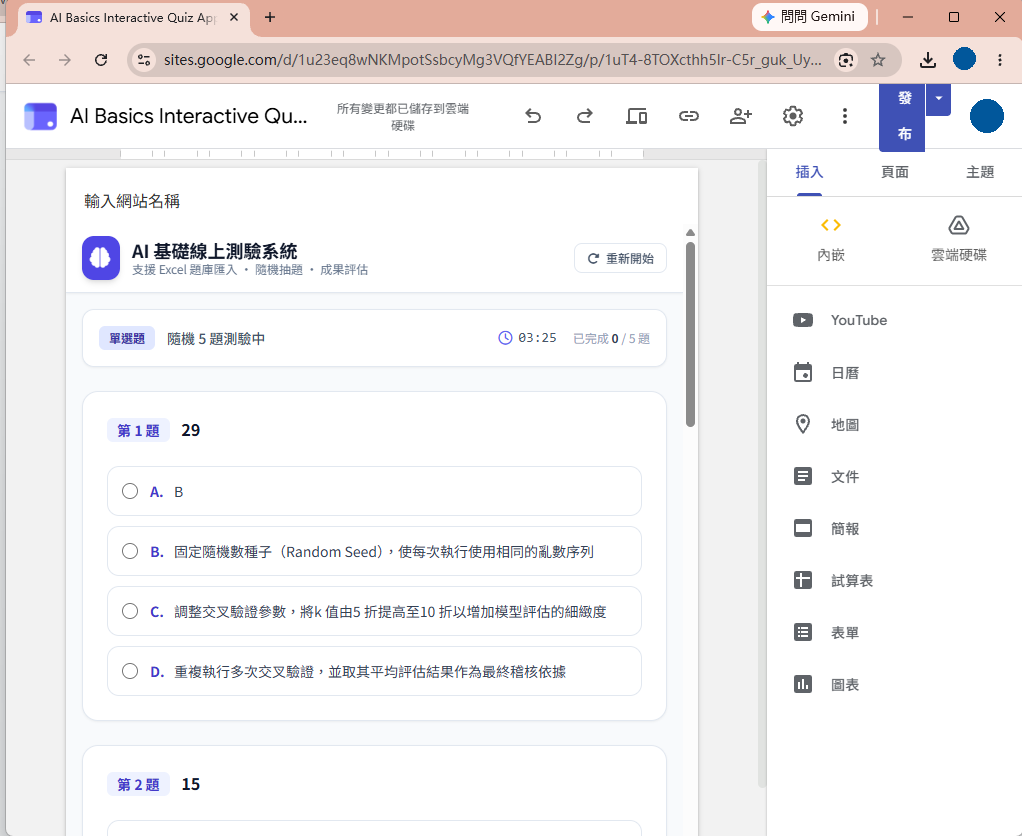Click the undo arrow in Sites toolbar
The width and height of the screenshot is (1022, 836).
tap(533, 116)
